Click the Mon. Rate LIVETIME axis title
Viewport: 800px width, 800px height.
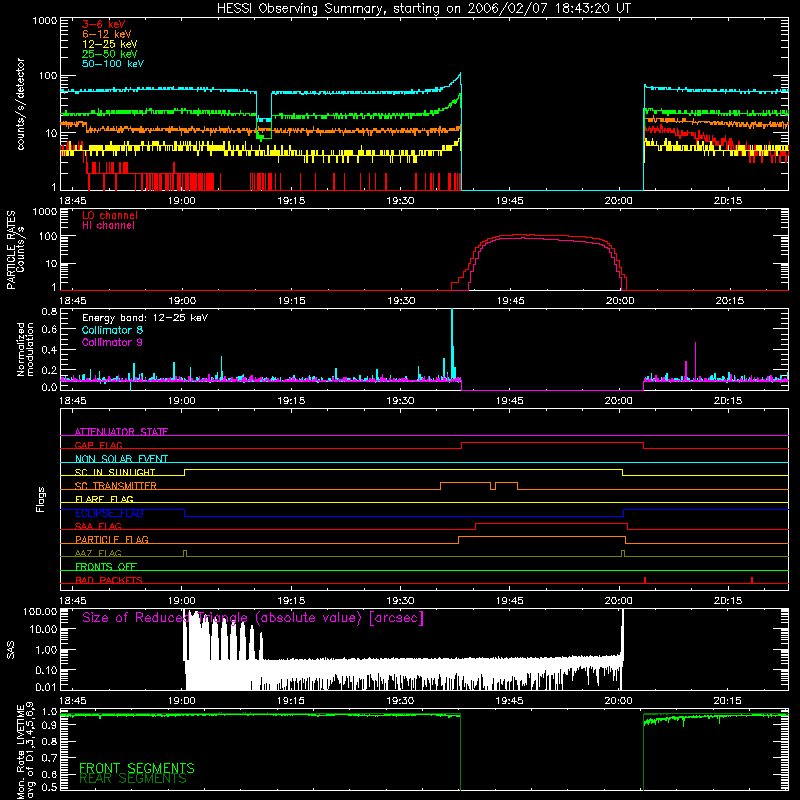25,751
